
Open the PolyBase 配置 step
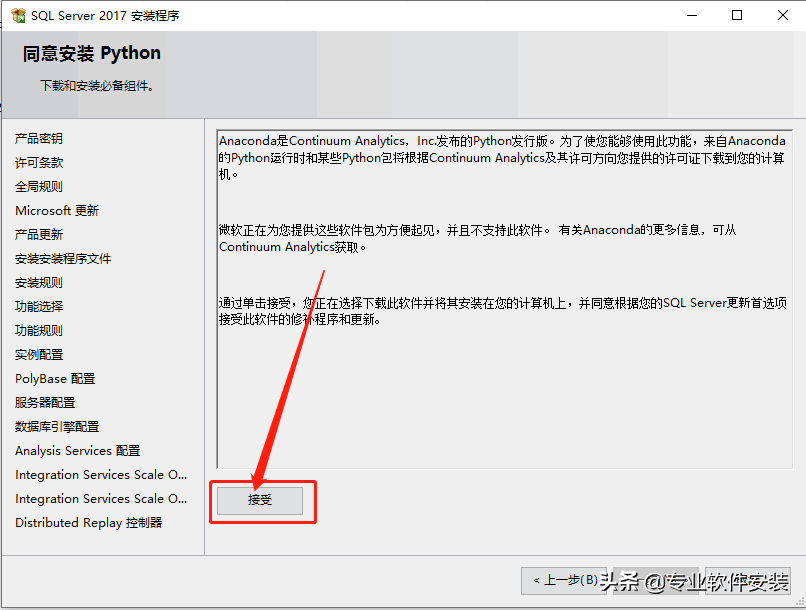[55, 378]
